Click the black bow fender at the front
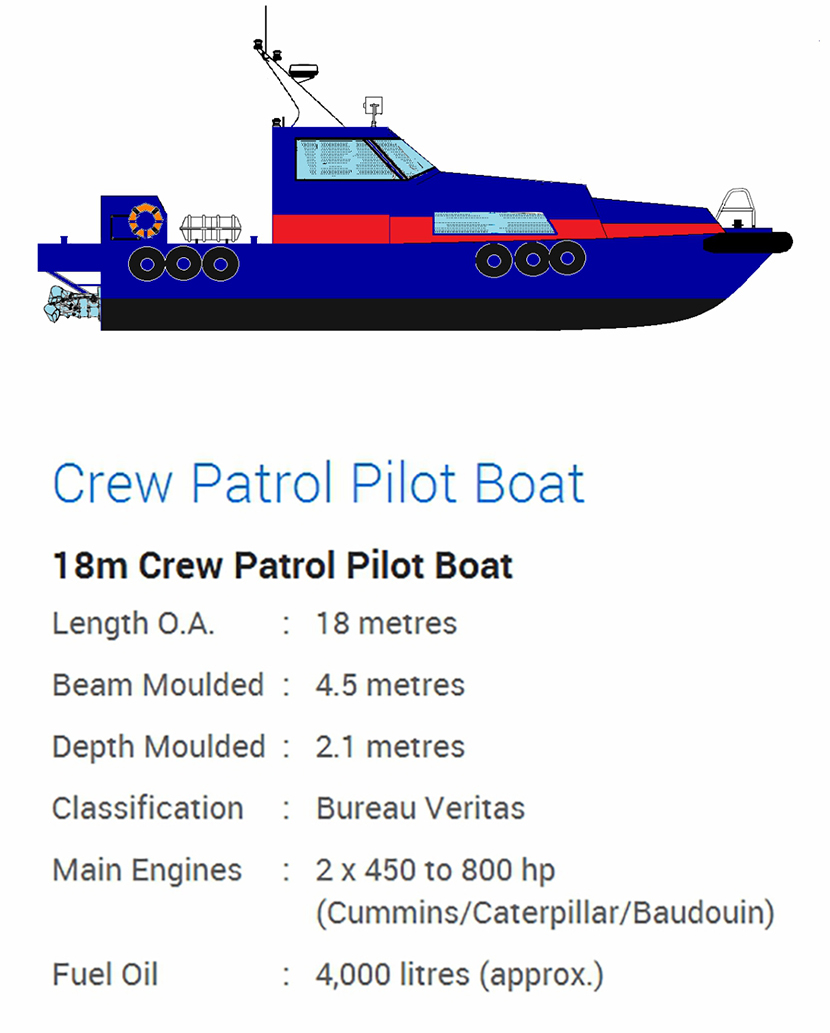The height and width of the screenshot is (1033, 830). [748, 242]
